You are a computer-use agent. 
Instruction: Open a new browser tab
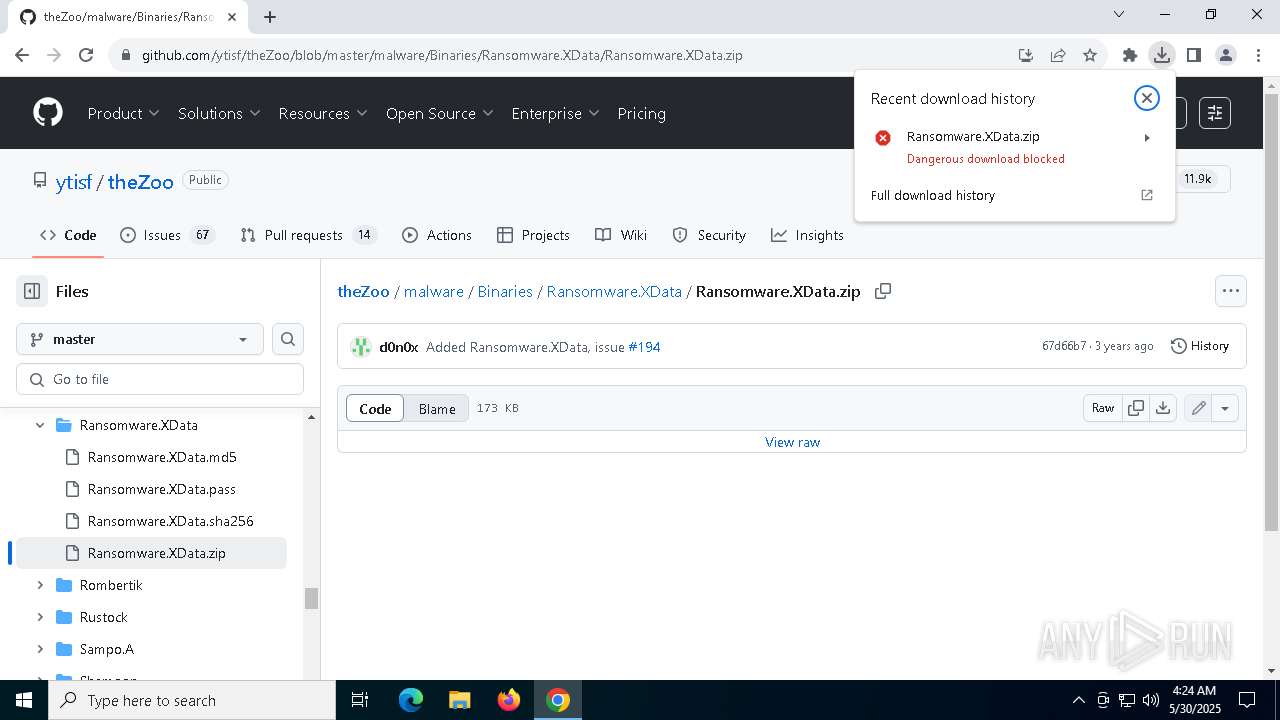(270, 16)
